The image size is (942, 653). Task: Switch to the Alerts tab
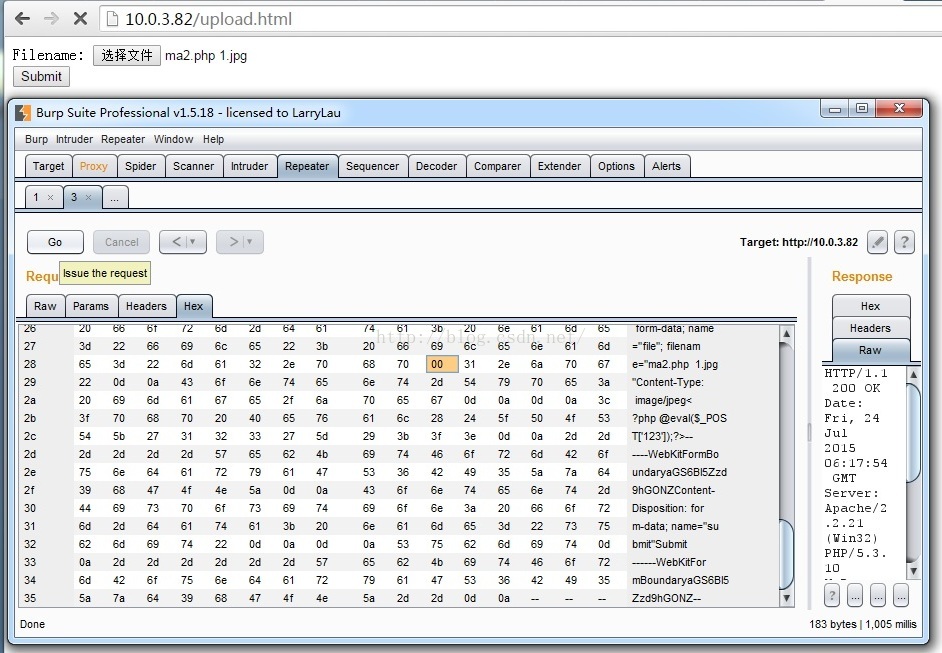pyautogui.click(x=667, y=166)
